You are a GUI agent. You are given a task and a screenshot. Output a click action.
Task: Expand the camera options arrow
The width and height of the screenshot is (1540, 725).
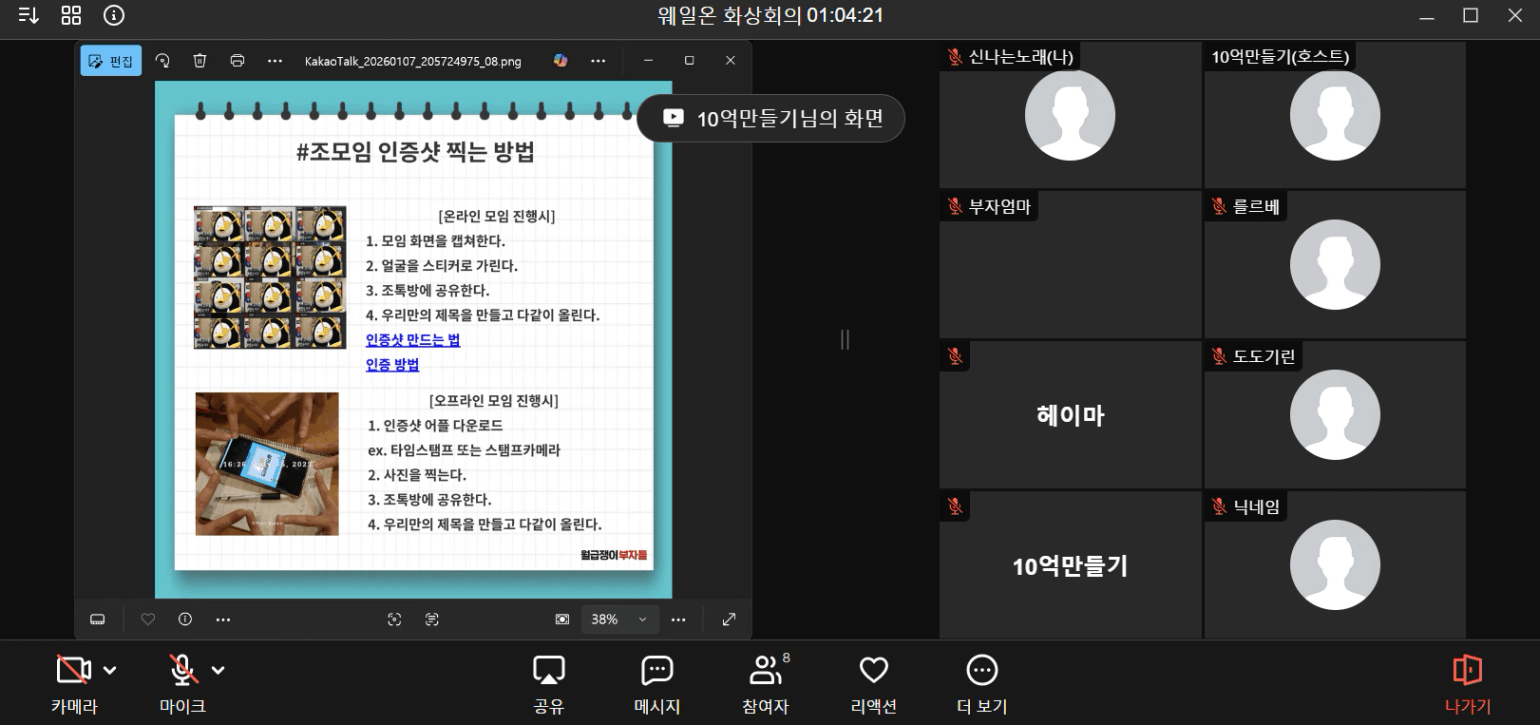110,670
